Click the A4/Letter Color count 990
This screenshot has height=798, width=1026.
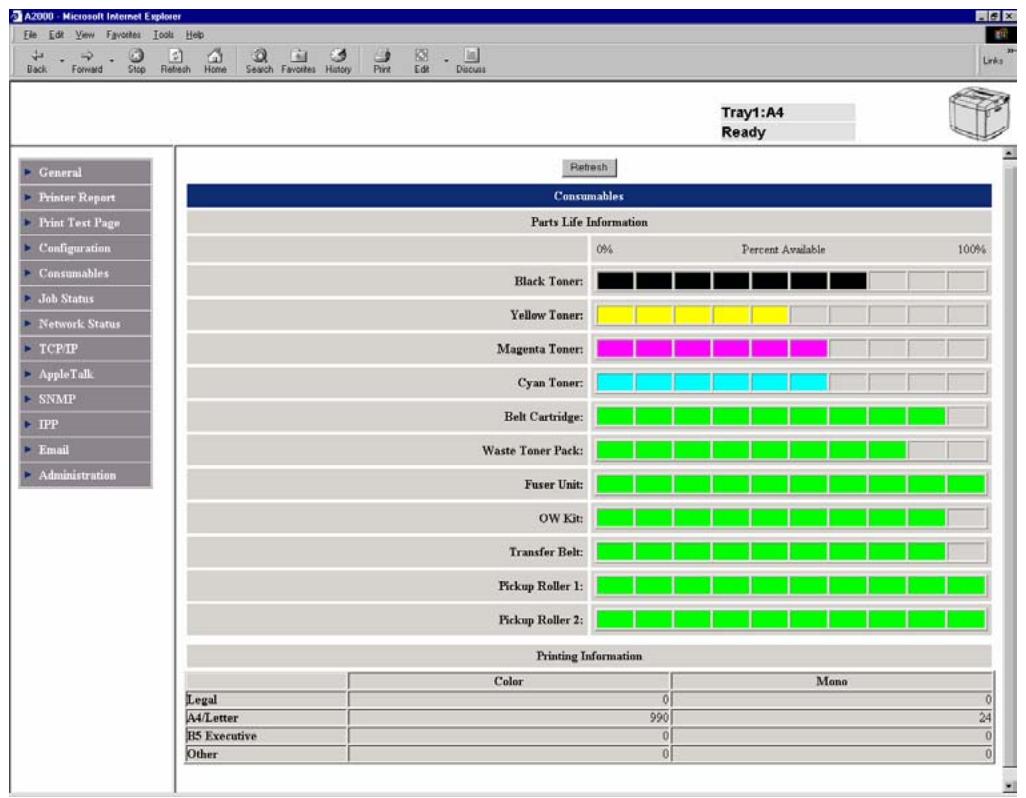pos(659,718)
